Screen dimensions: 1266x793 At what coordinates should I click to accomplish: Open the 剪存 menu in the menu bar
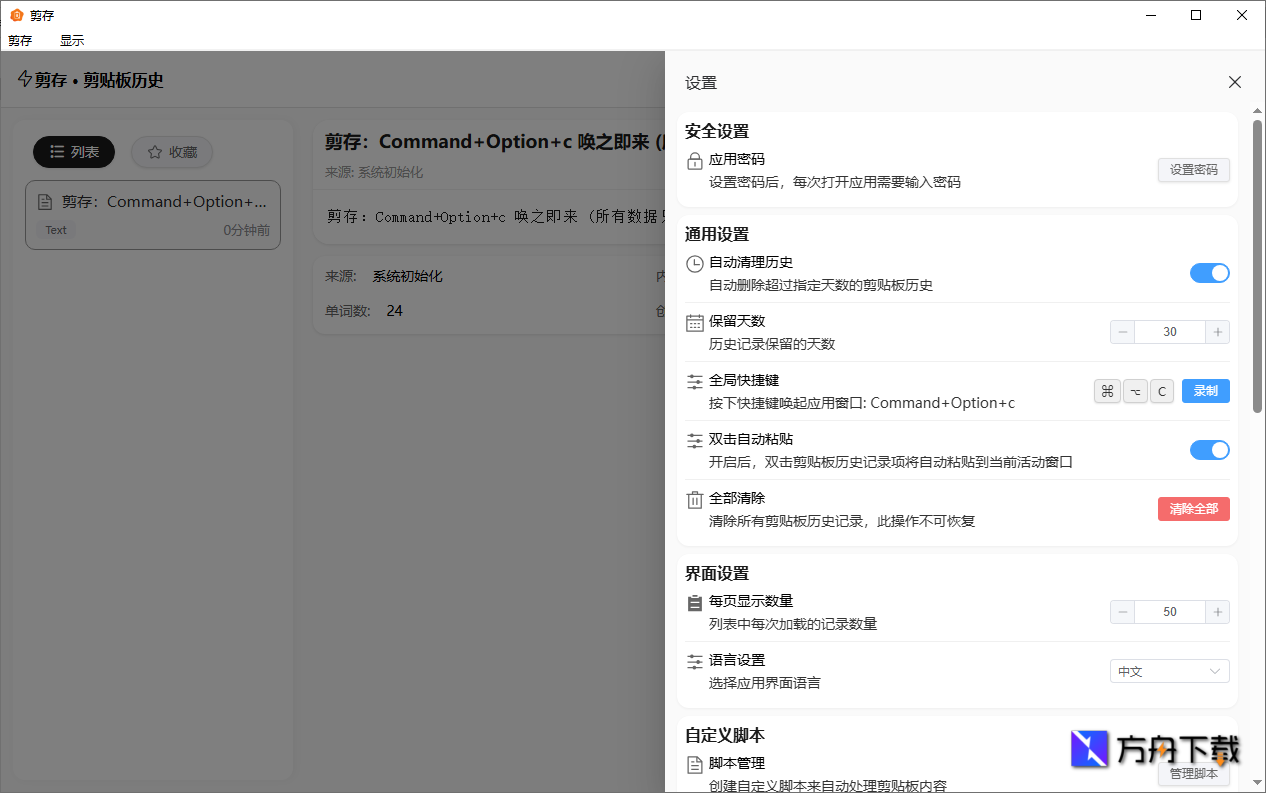click(x=20, y=40)
